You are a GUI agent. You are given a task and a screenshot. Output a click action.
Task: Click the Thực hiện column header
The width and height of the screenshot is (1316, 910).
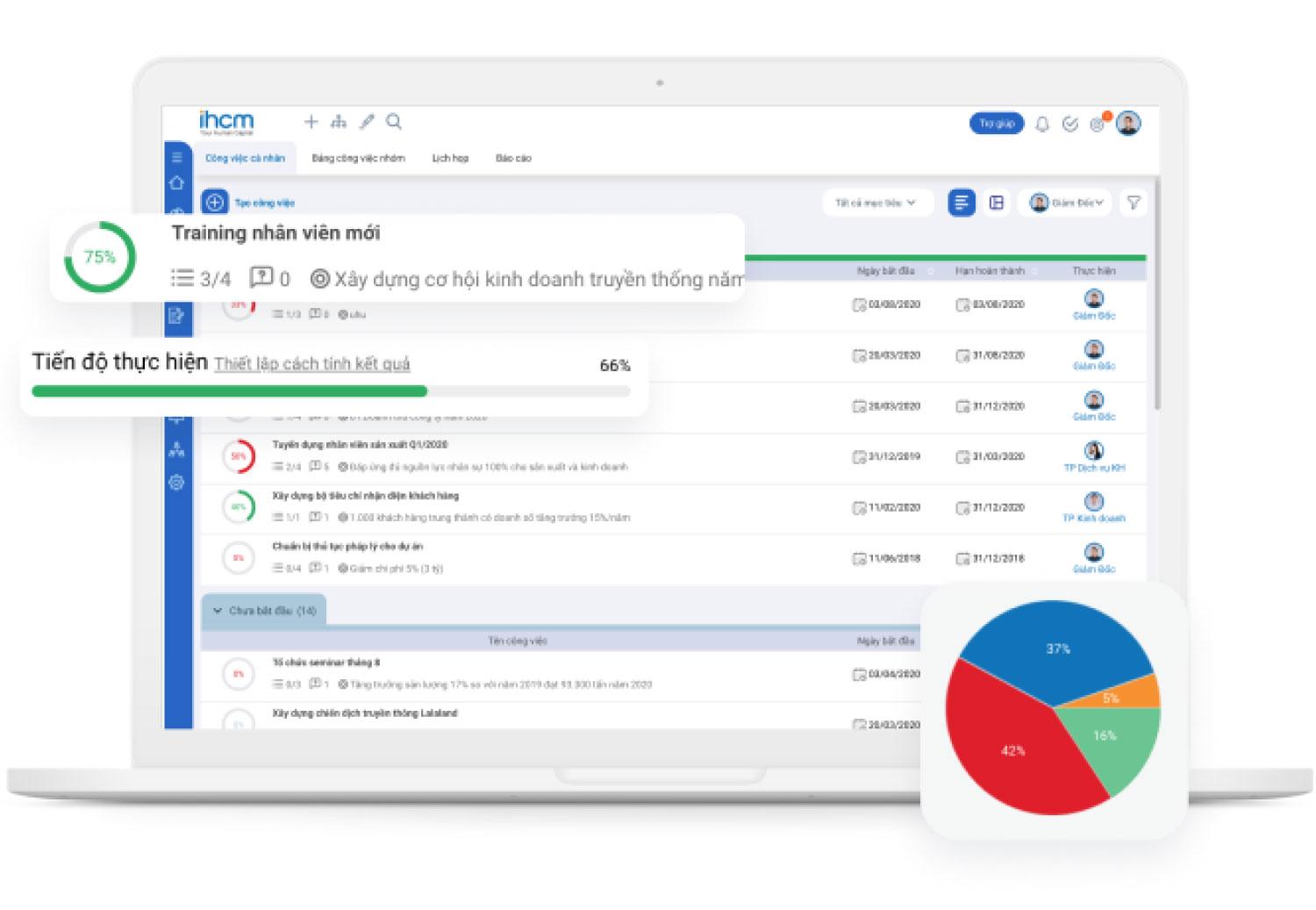(x=1094, y=271)
